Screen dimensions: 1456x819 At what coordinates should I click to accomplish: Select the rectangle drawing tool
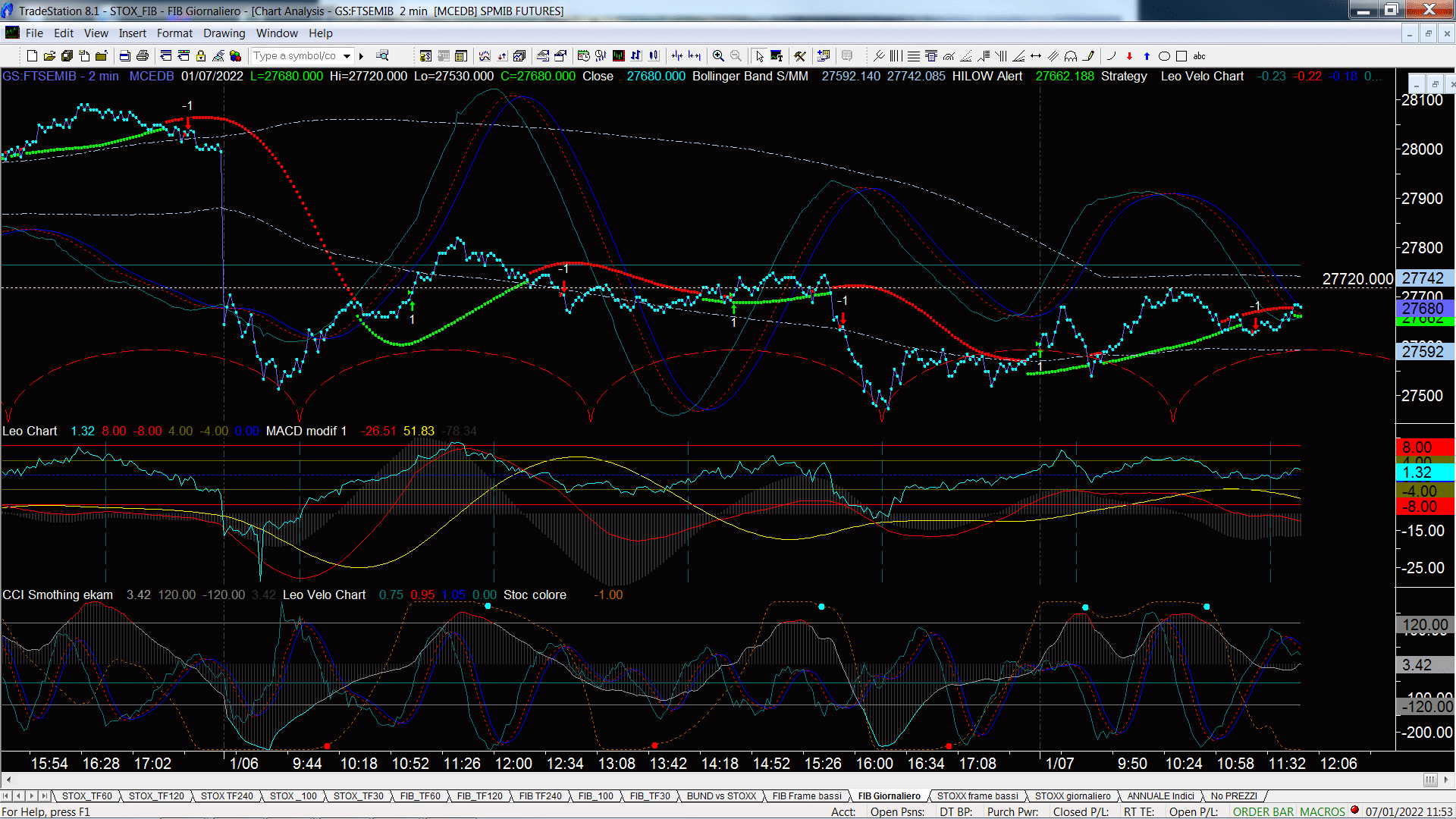coord(1181,55)
